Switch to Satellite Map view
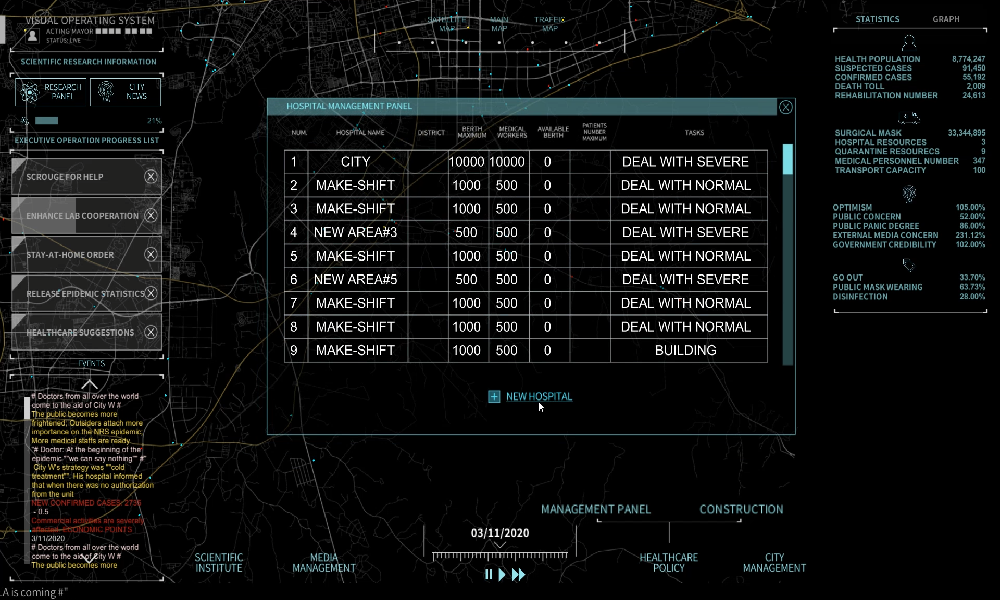 (447, 24)
